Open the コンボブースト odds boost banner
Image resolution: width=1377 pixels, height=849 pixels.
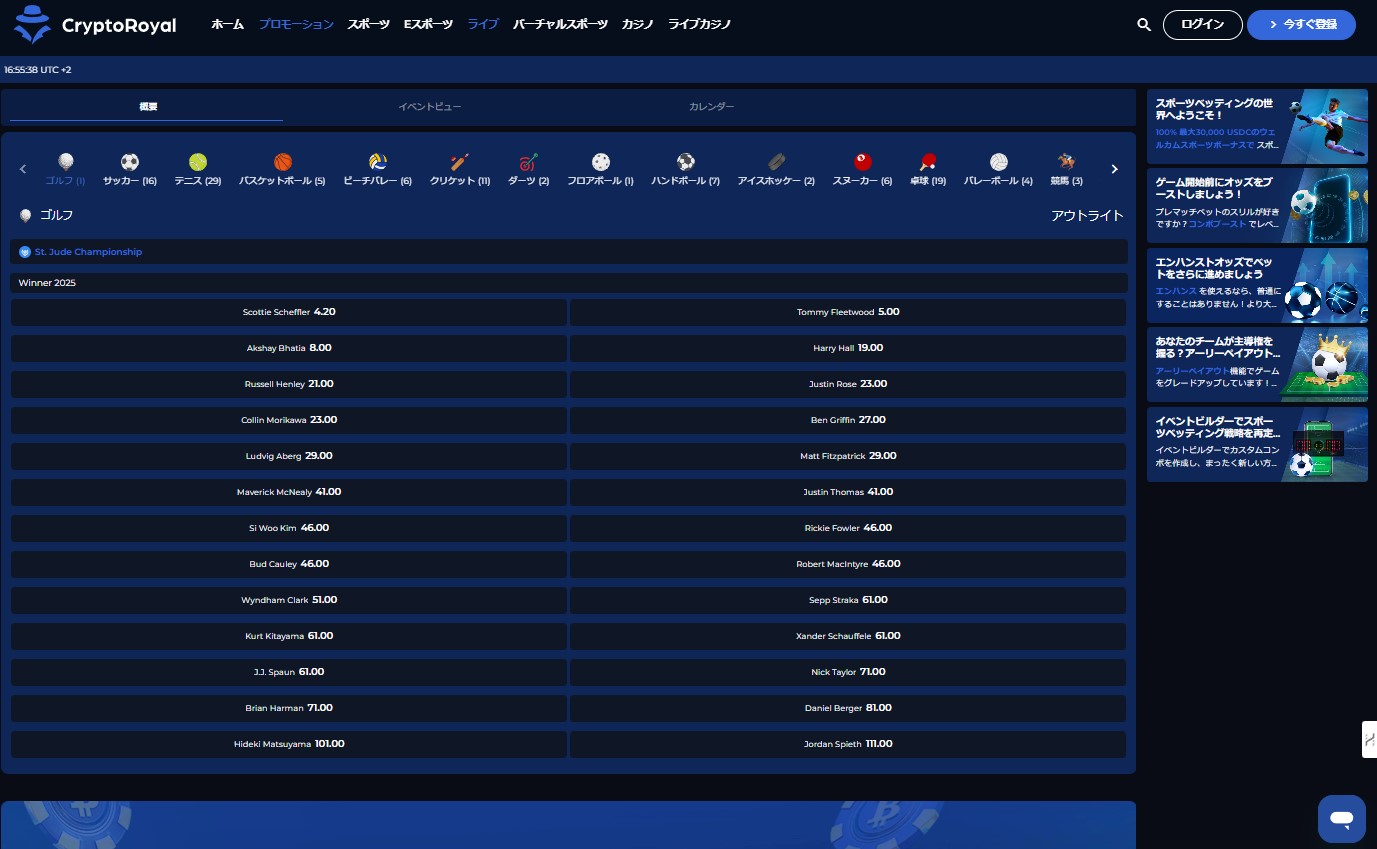(x=1257, y=206)
